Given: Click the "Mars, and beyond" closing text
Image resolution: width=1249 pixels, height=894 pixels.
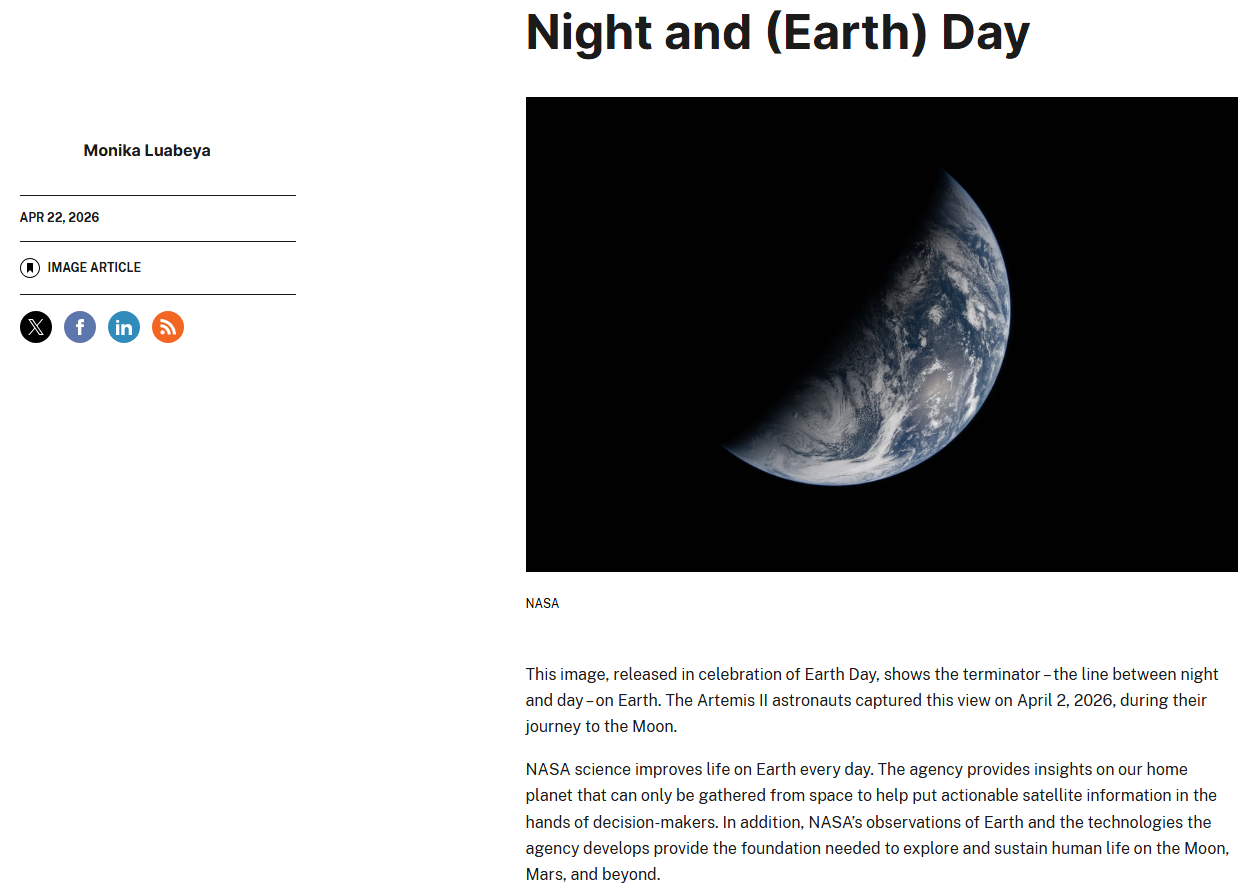Looking at the screenshot, I should [592, 875].
